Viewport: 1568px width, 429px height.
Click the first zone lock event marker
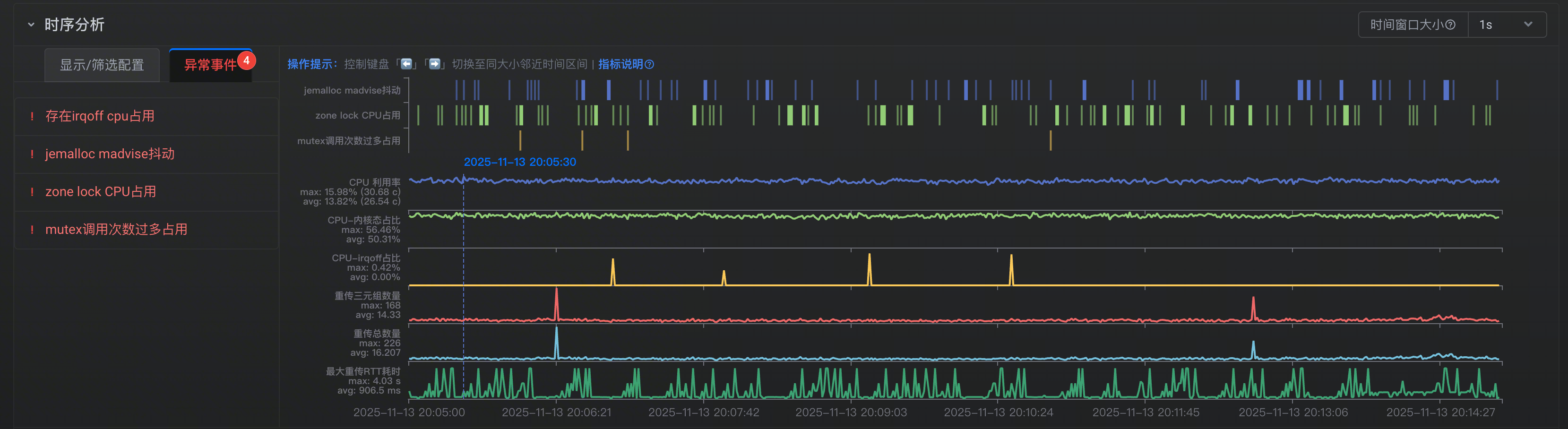pos(418,115)
